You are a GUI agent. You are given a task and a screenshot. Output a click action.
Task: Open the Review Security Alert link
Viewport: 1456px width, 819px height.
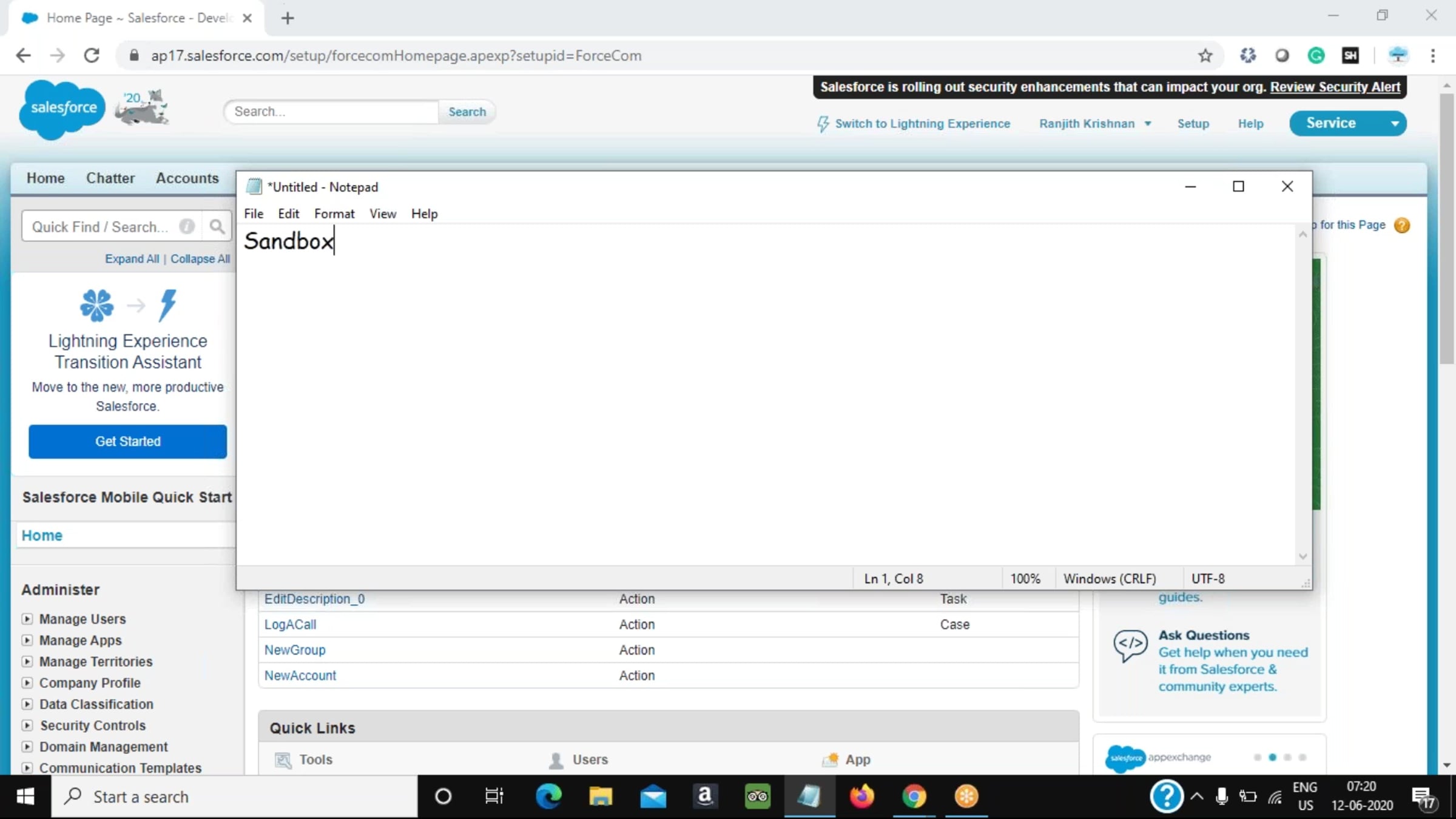tap(1335, 87)
